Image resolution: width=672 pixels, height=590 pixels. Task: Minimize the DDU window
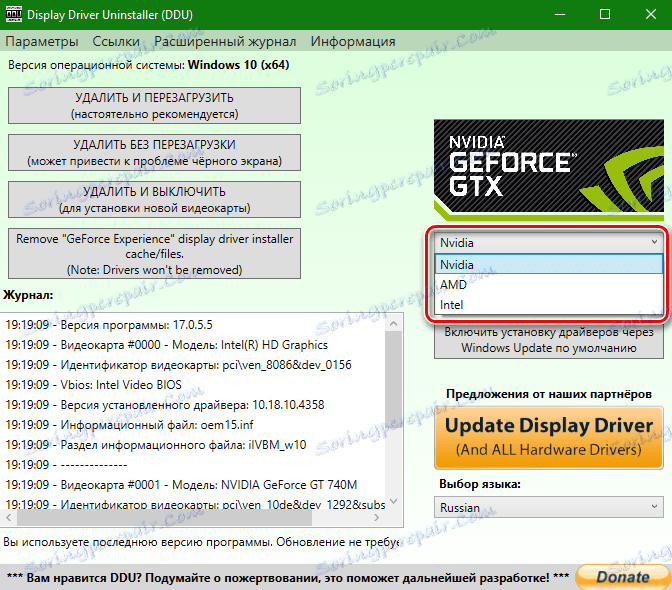point(559,14)
